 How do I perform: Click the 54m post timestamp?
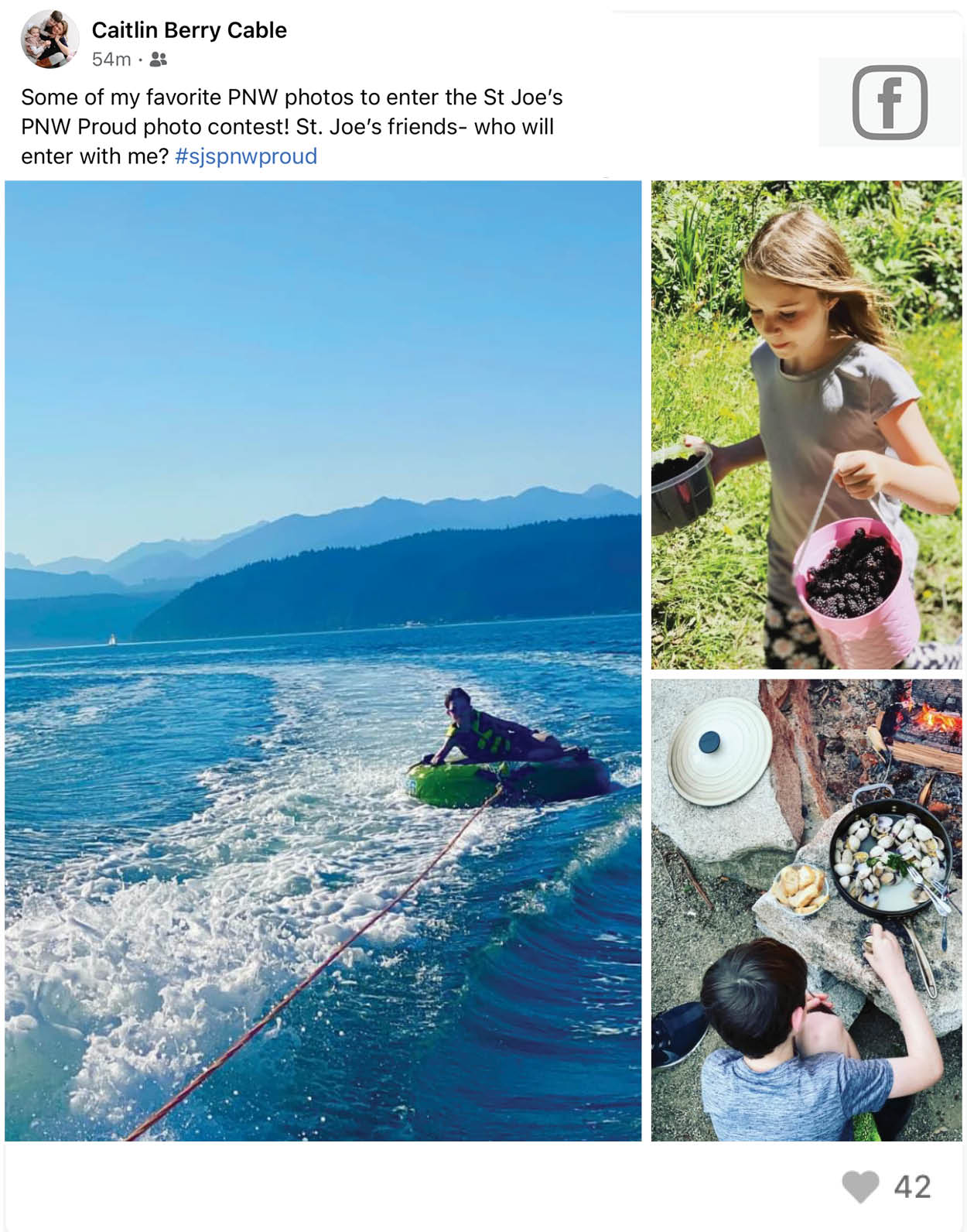click(111, 60)
